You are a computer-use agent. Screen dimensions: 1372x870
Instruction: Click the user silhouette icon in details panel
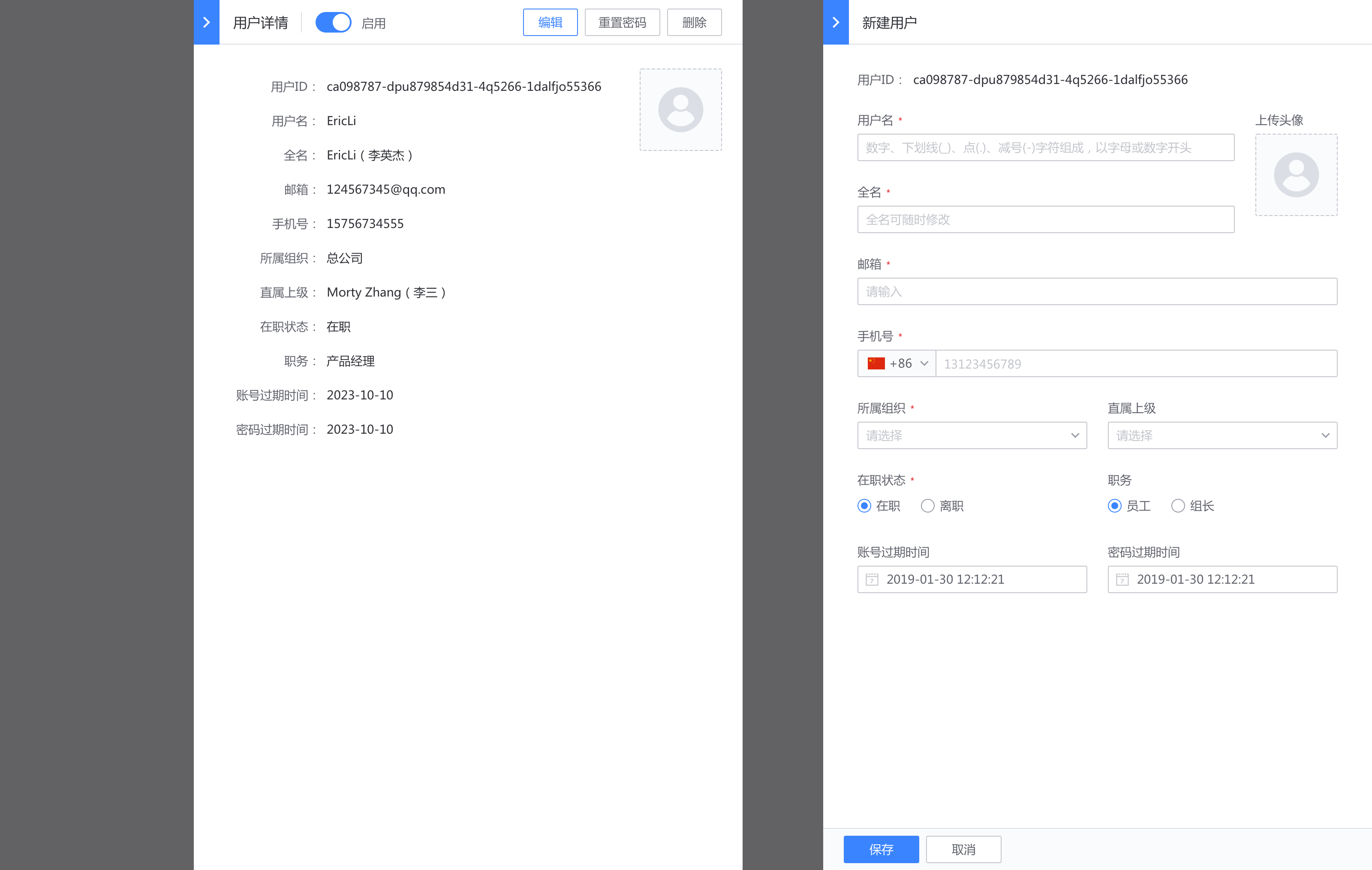(x=680, y=109)
